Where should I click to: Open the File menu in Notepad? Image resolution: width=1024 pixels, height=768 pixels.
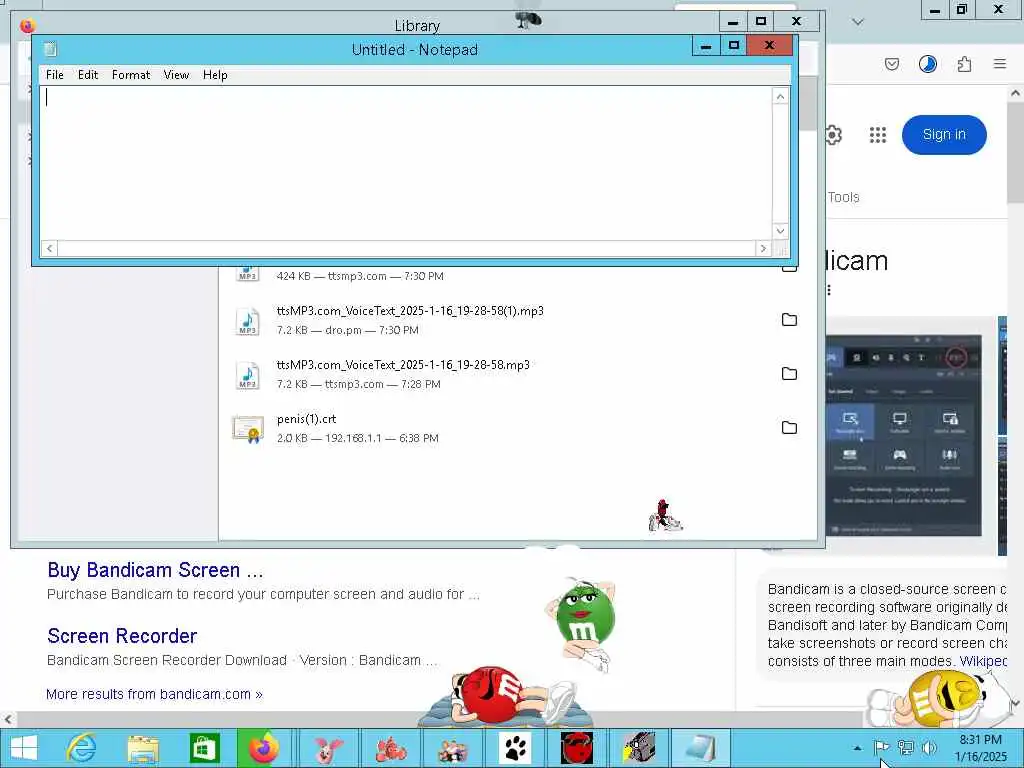click(55, 75)
